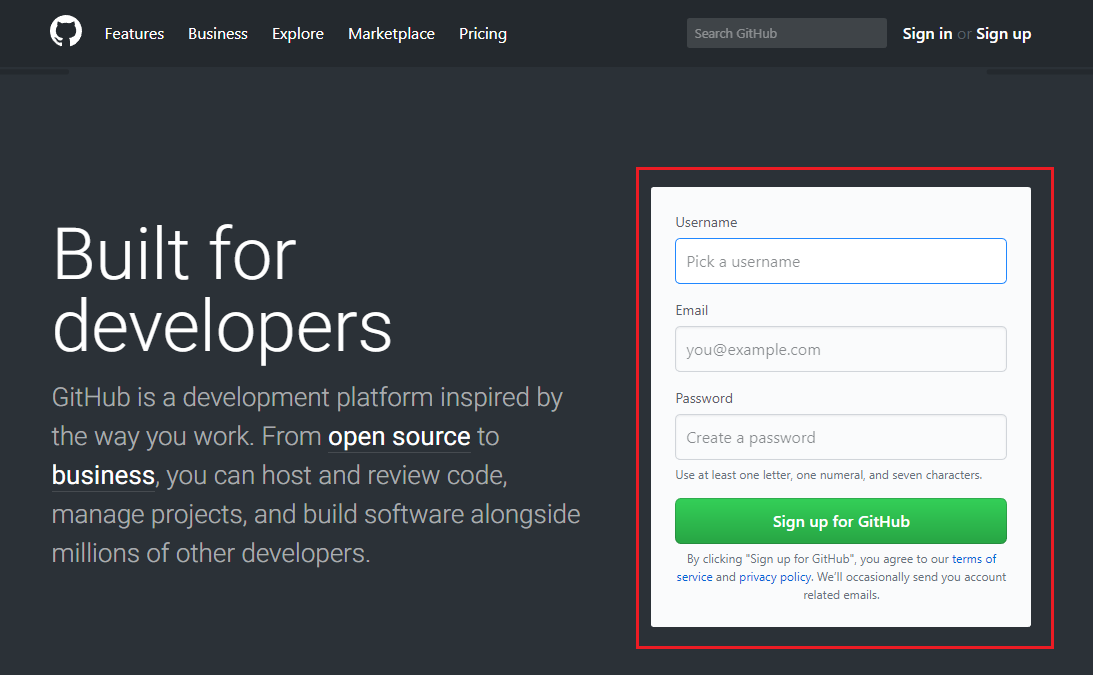The image size is (1093, 675).
Task: Open the Marketplace navigation link
Action: click(x=391, y=33)
